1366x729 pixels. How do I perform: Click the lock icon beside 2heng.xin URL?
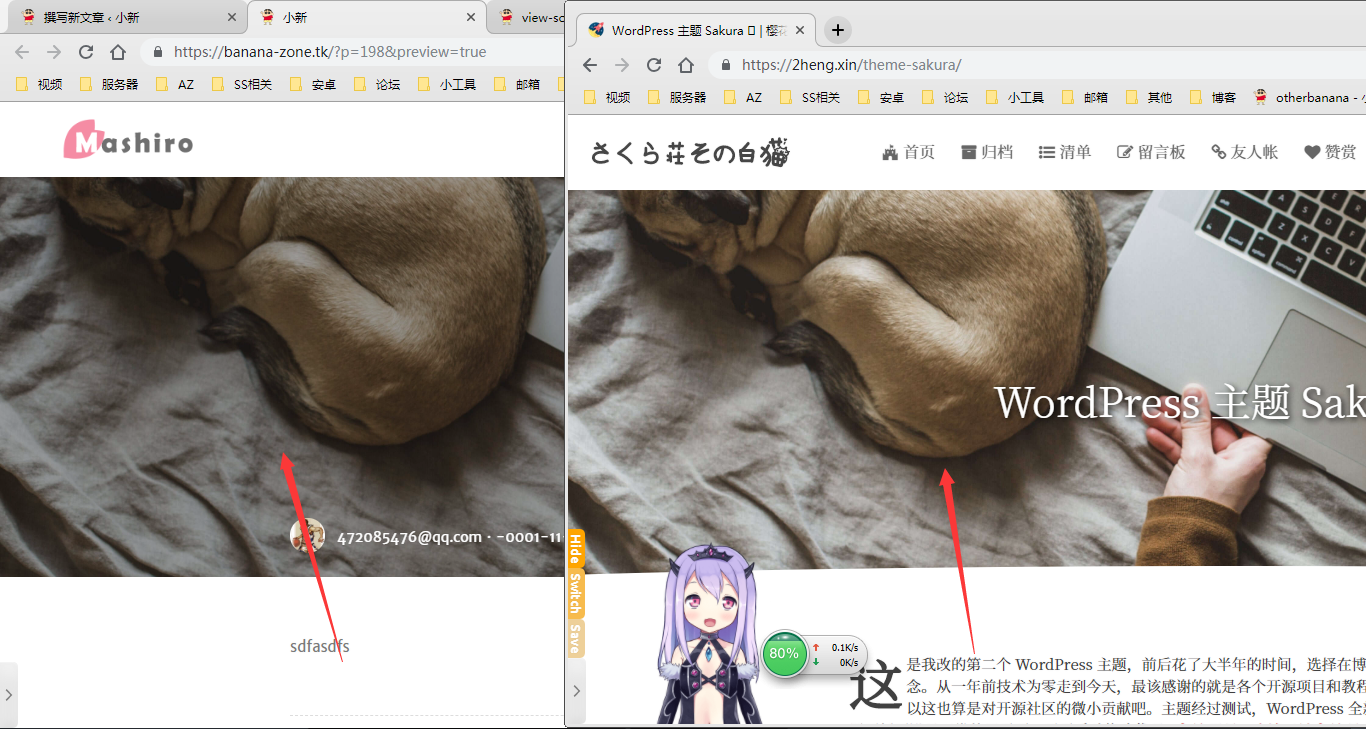725,65
